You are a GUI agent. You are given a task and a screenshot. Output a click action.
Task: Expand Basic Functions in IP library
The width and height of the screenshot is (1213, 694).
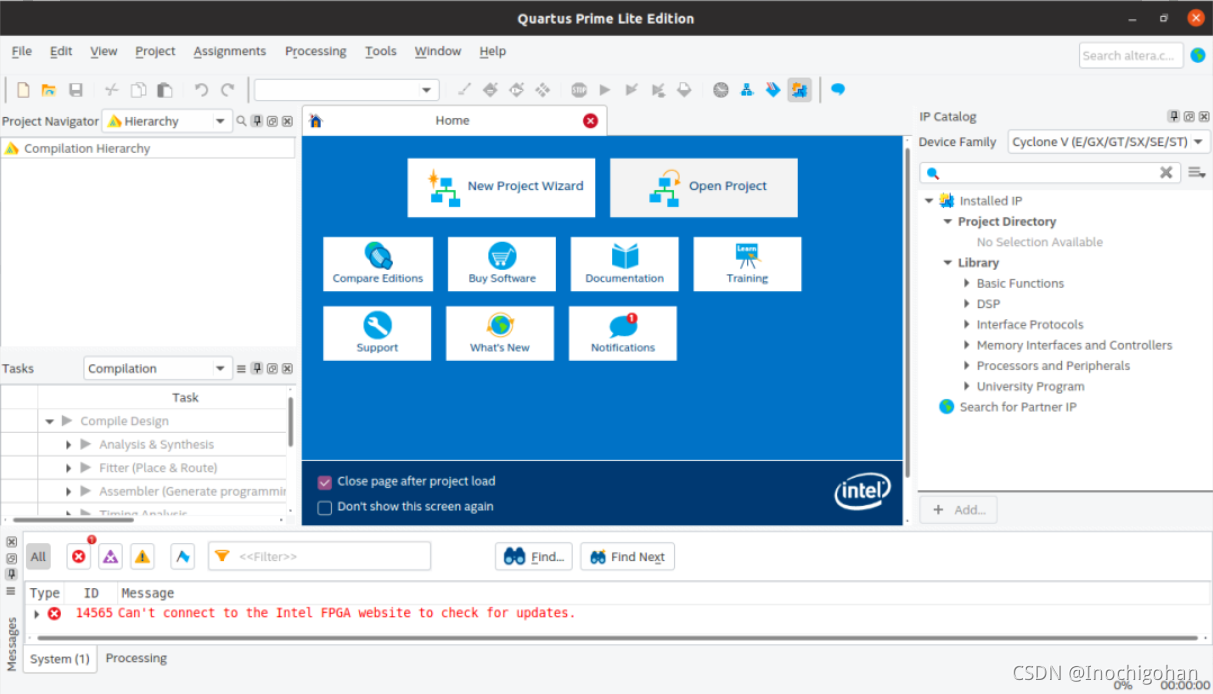tap(967, 284)
